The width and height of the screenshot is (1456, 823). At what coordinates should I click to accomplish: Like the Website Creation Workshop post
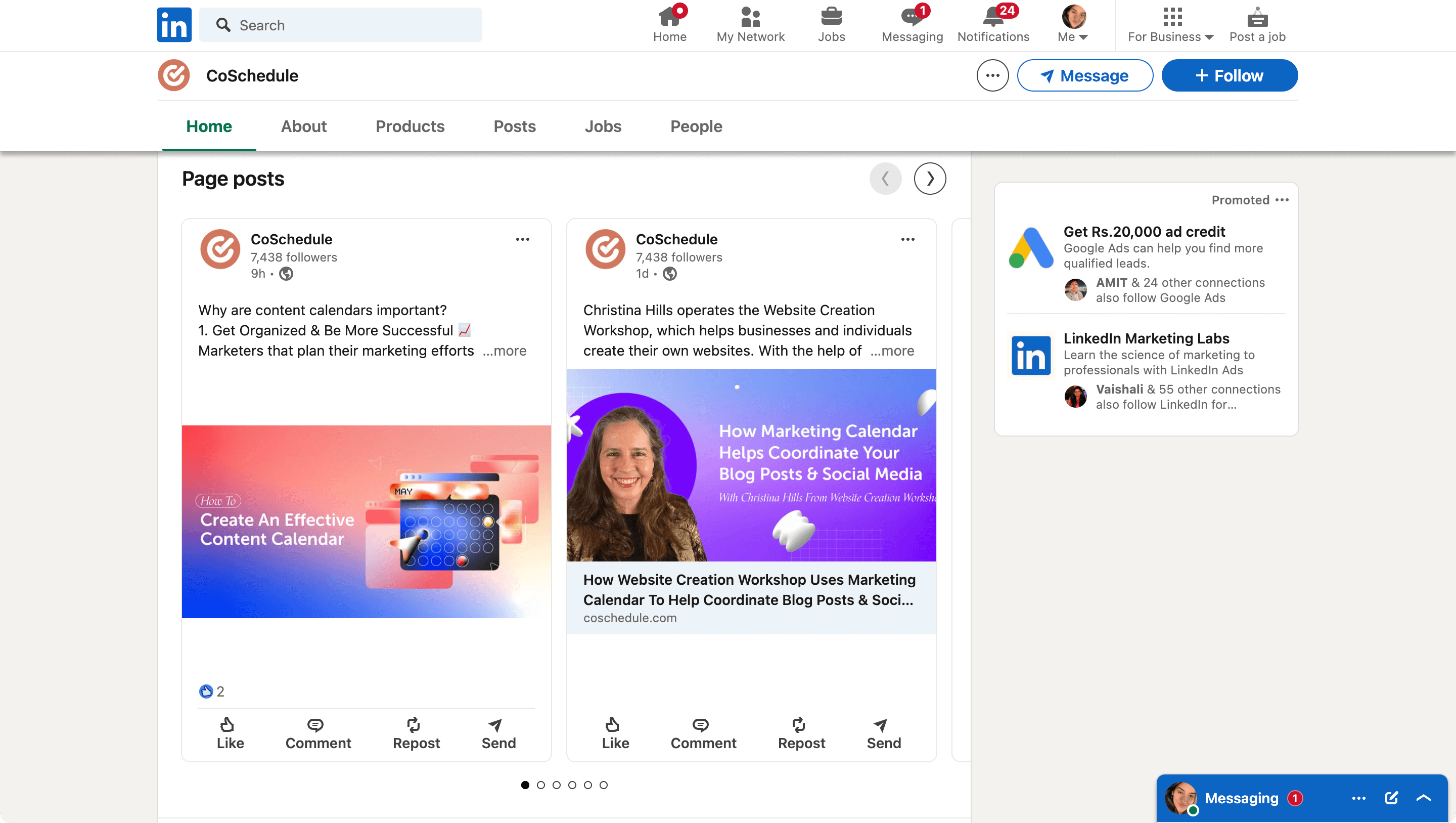(615, 732)
